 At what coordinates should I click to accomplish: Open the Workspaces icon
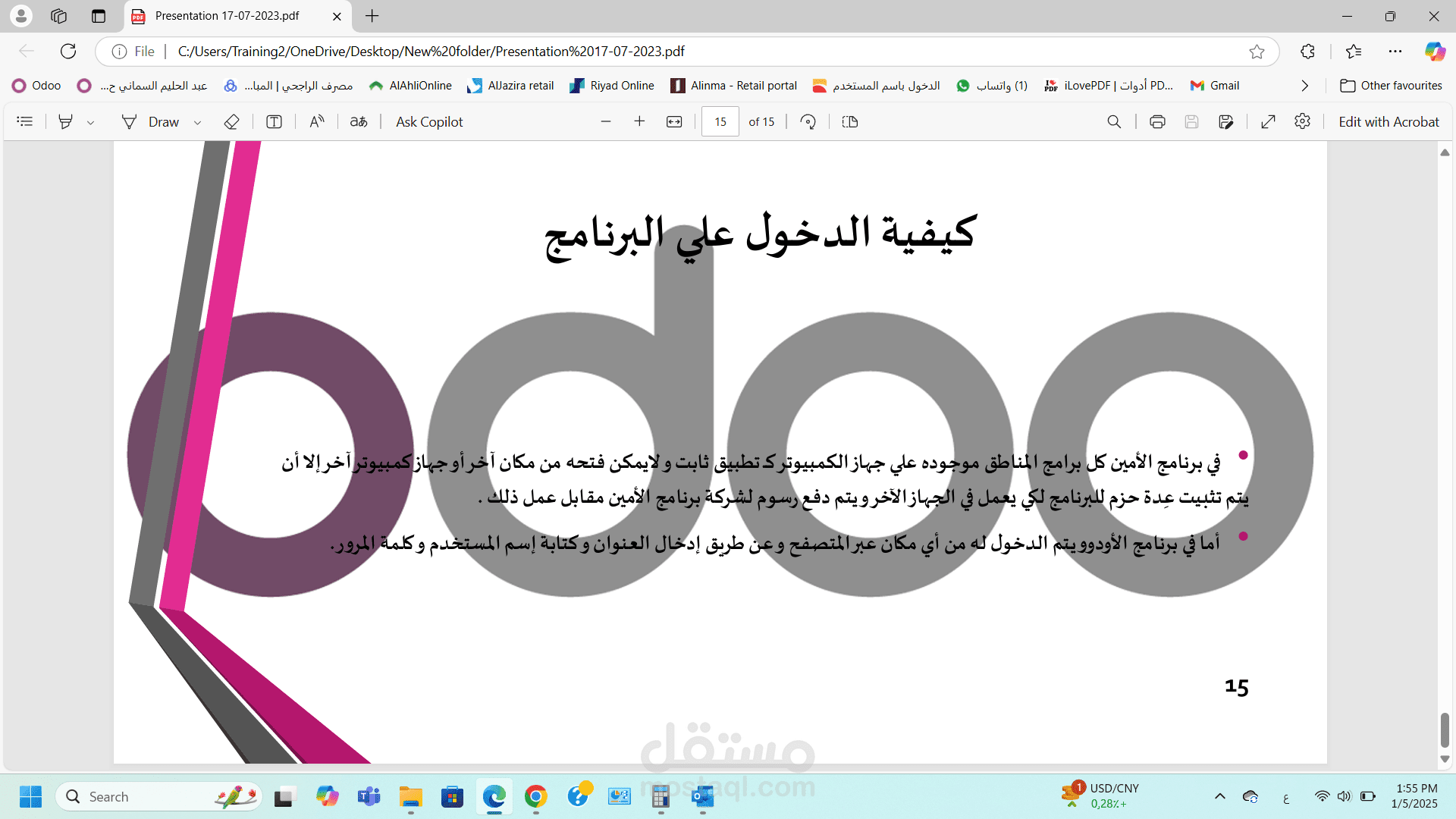click(x=58, y=16)
